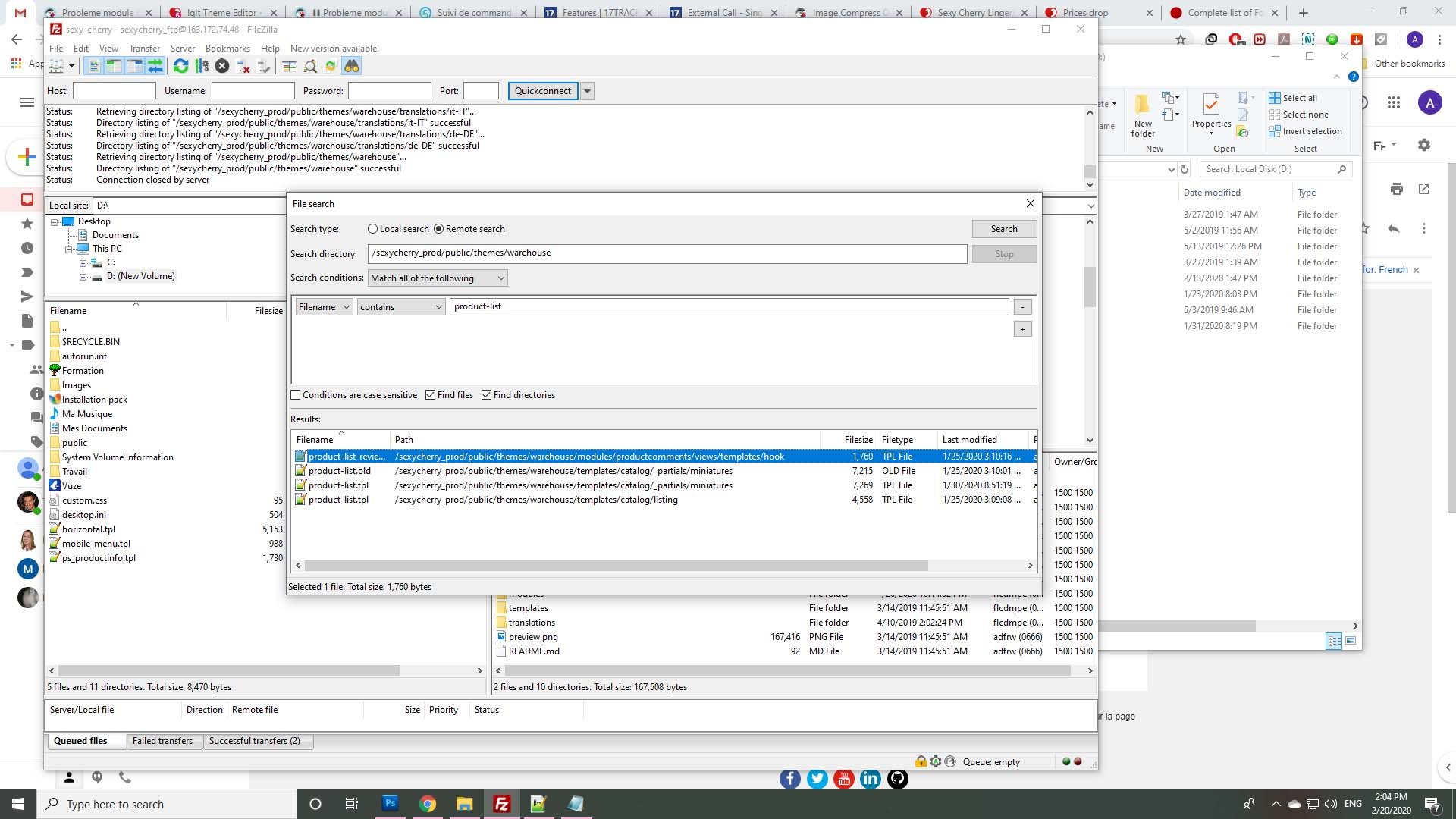Toggle message log display icon
Viewport: 1456px width, 819px height.
pyautogui.click(x=93, y=67)
